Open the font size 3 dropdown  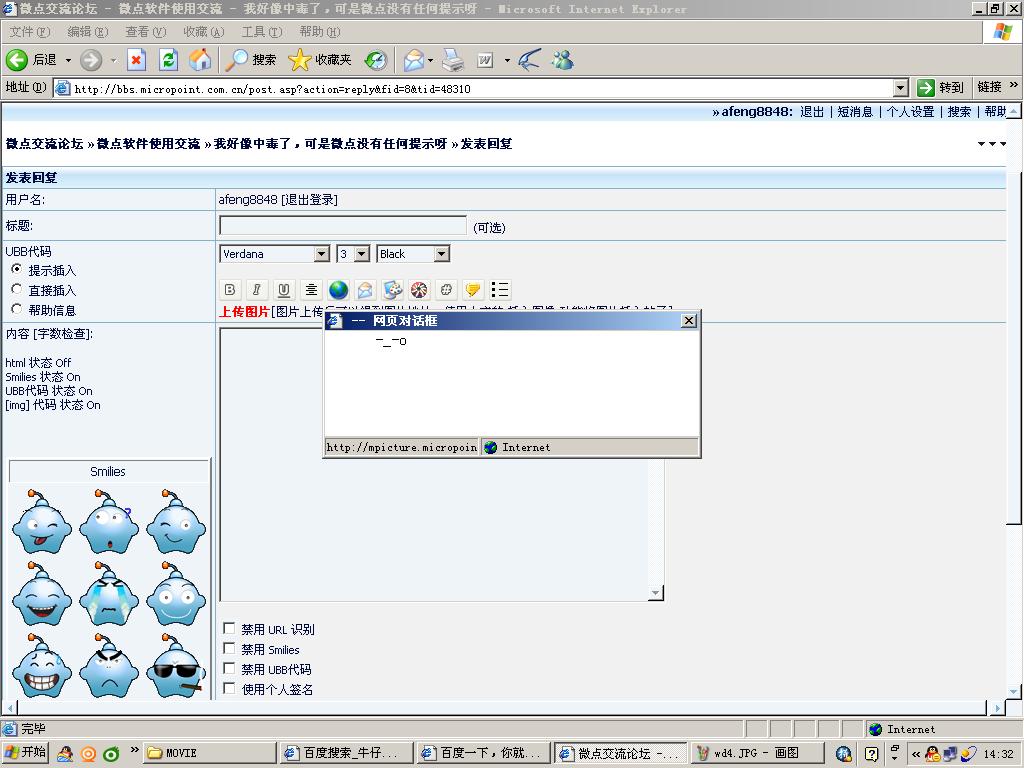click(362, 253)
